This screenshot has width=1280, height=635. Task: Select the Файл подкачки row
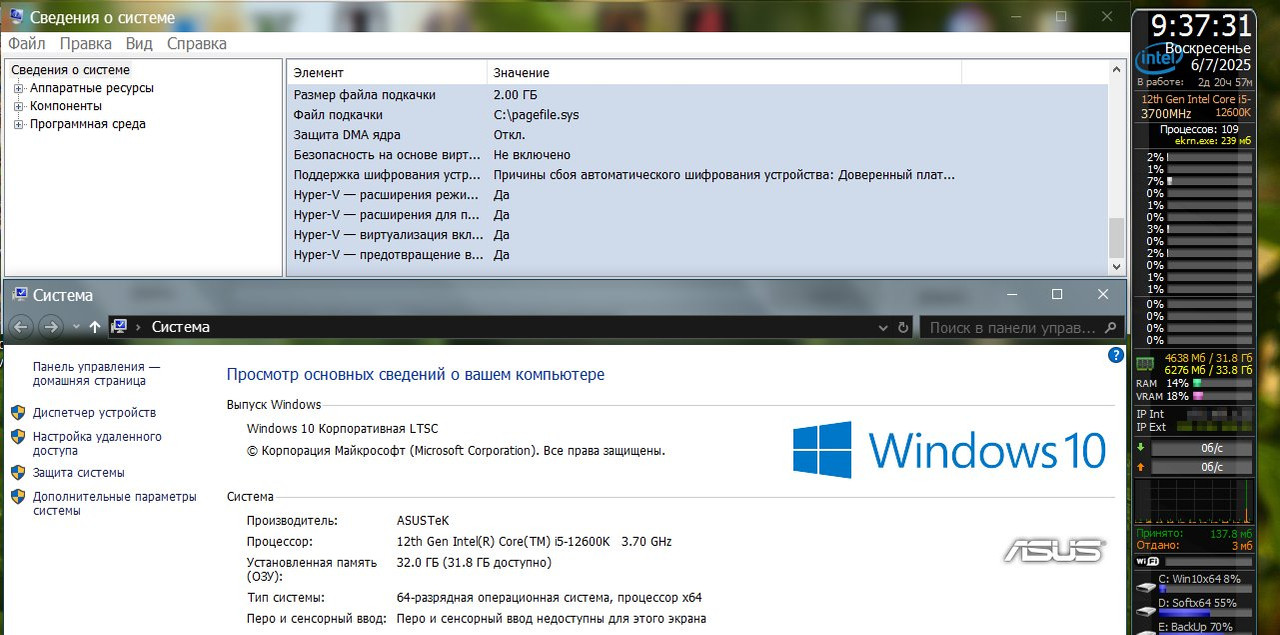(698, 115)
